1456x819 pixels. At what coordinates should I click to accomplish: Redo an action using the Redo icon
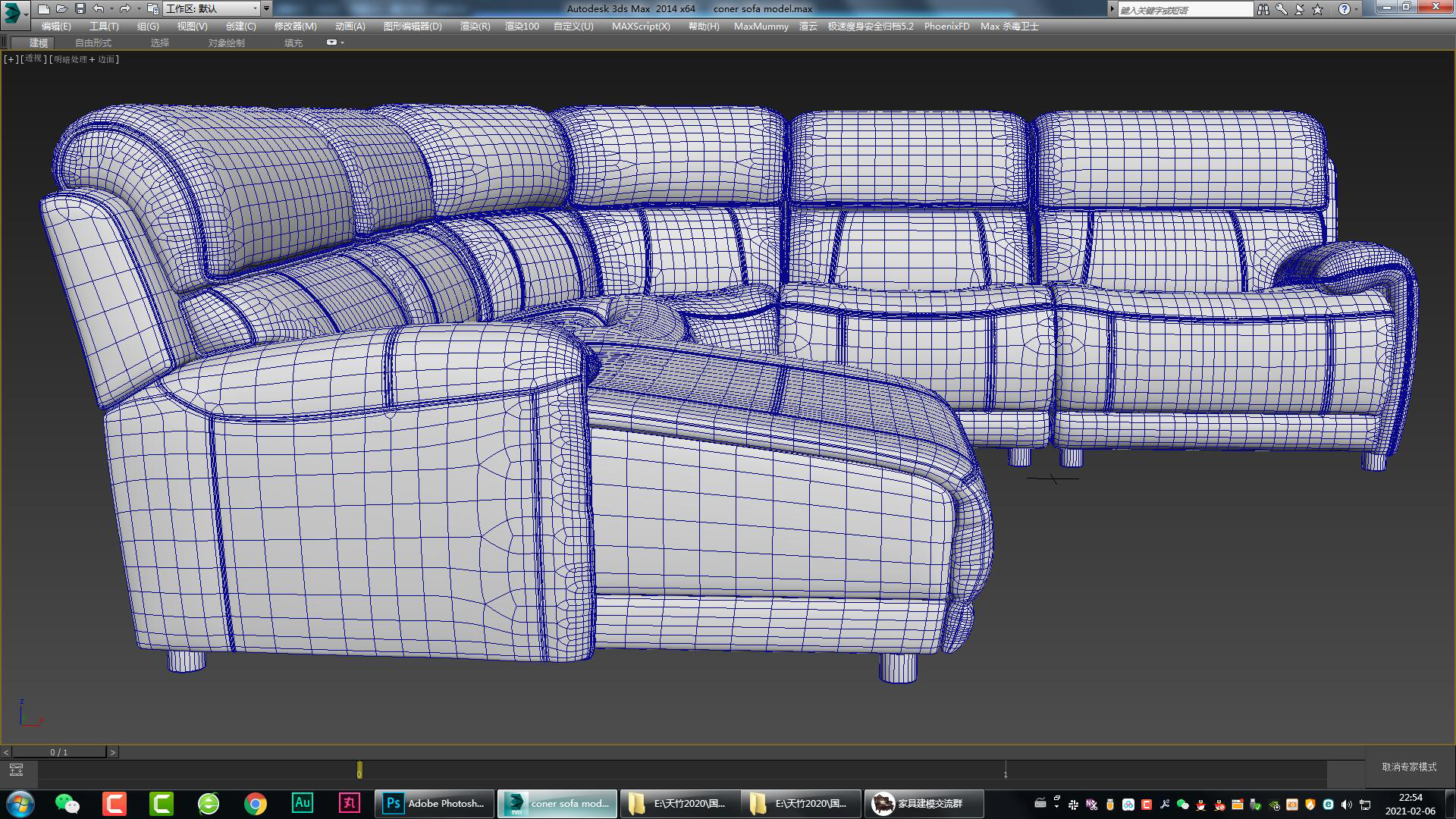click(124, 9)
